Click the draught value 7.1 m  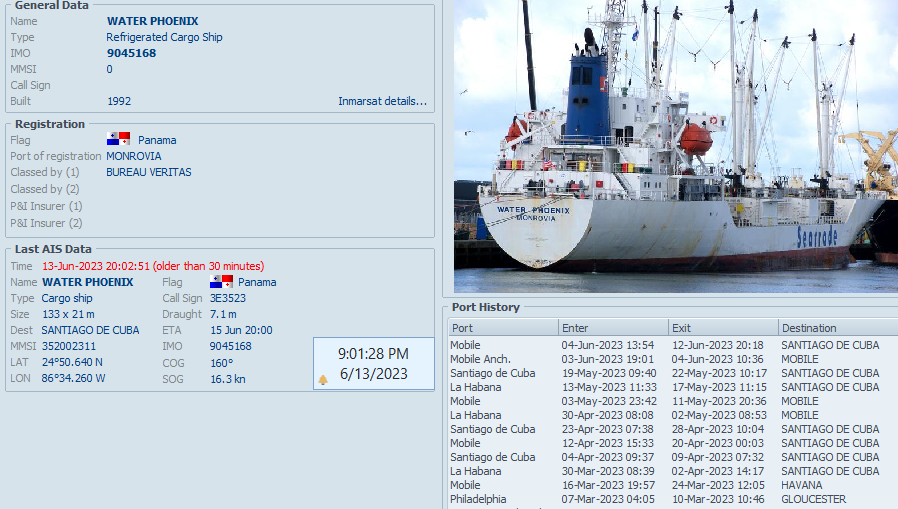pyautogui.click(x=223, y=314)
